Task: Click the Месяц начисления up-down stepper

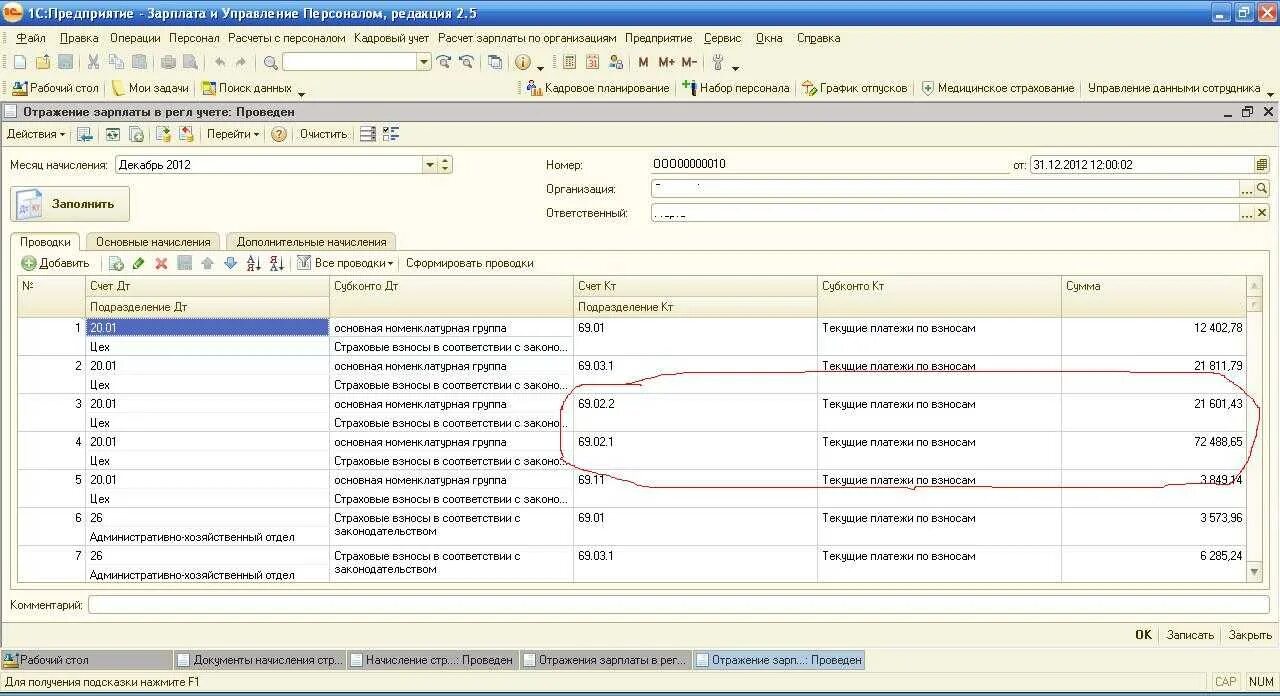Action: pyautogui.click(x=445, y=165)
